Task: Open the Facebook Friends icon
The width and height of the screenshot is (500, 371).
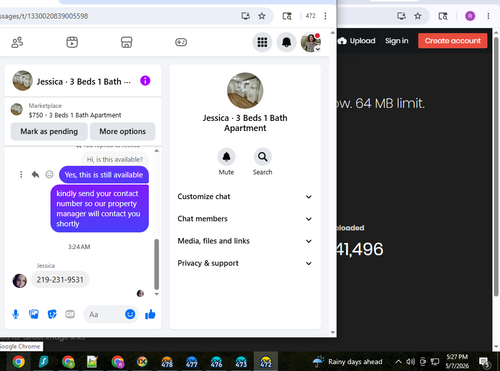Action: 17,42
